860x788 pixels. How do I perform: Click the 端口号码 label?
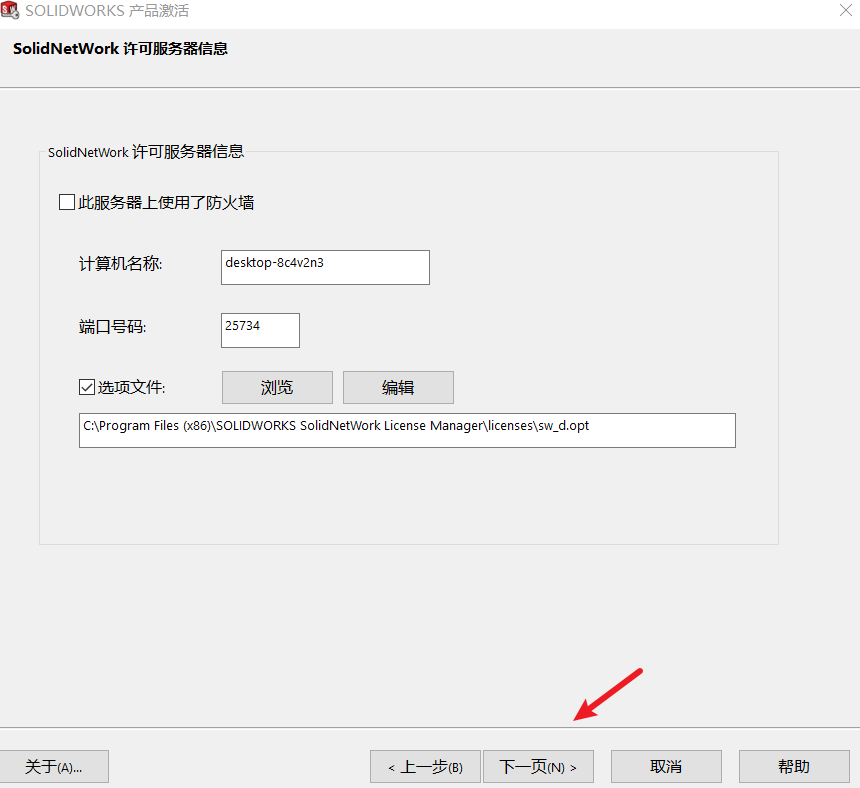112,326
